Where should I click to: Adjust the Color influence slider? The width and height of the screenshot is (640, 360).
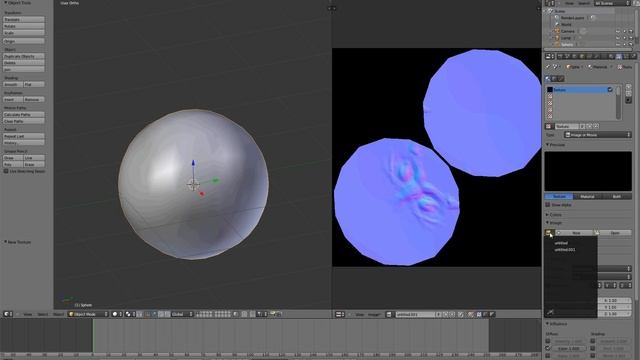pos(569,349)
